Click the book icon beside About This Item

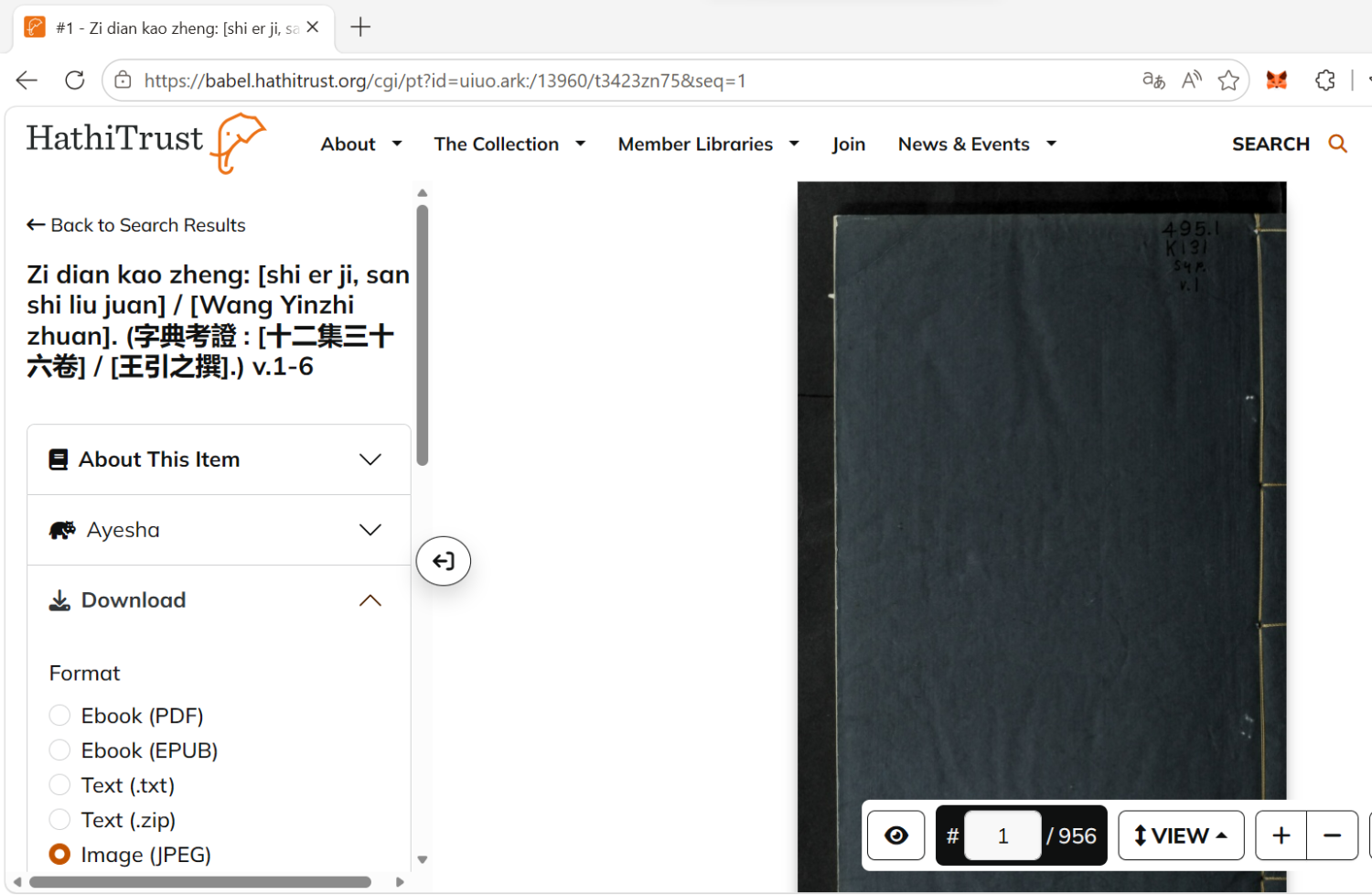point(59,459)
